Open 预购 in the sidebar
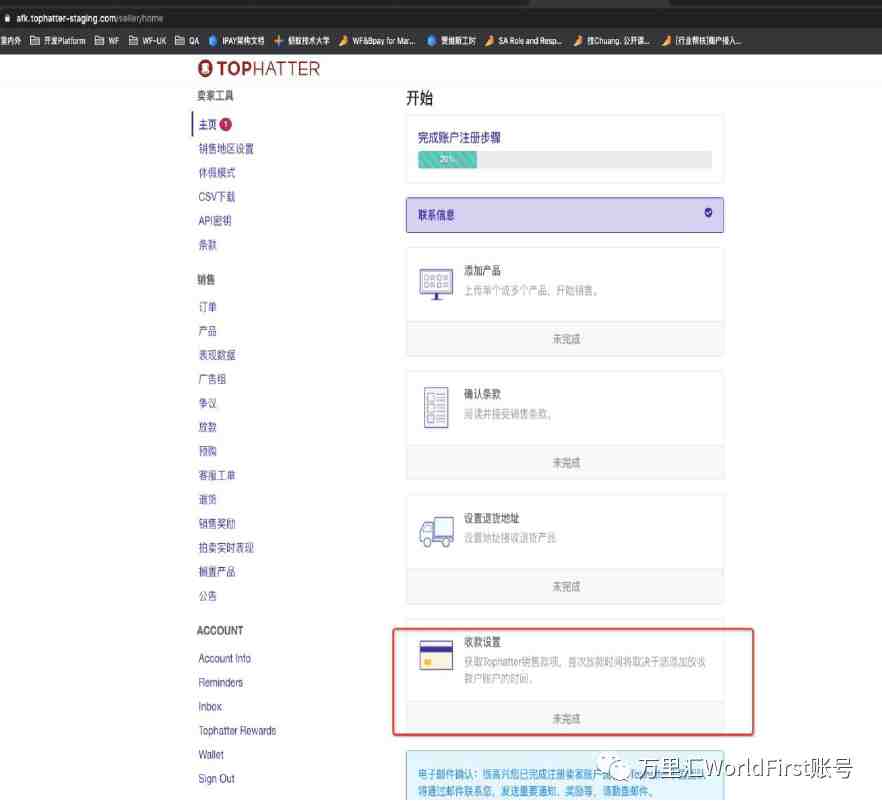Viewport: 882px width, 807px height. pyautogui.click(x=208, y=451)
